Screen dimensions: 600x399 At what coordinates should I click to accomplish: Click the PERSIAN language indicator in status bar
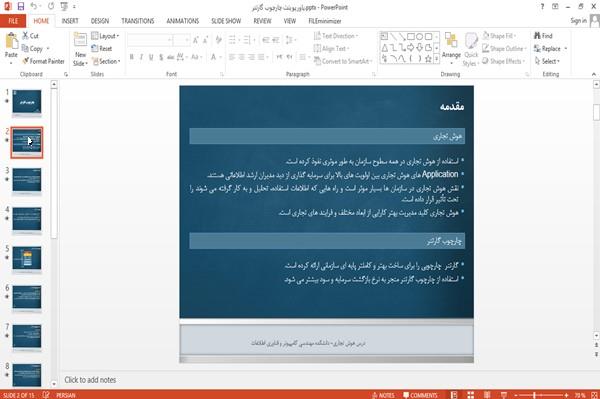pyautogui.click(x=66, y=395)
